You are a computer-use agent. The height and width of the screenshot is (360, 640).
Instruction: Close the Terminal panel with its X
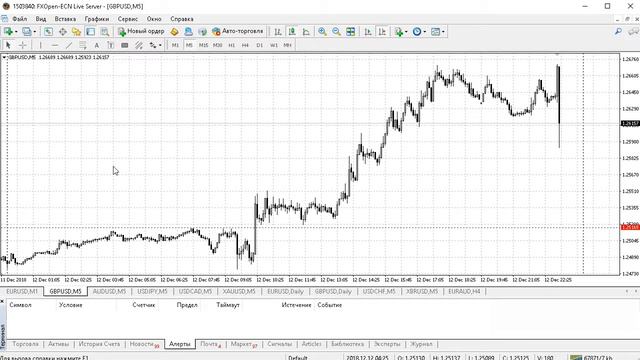click(2, 301)
